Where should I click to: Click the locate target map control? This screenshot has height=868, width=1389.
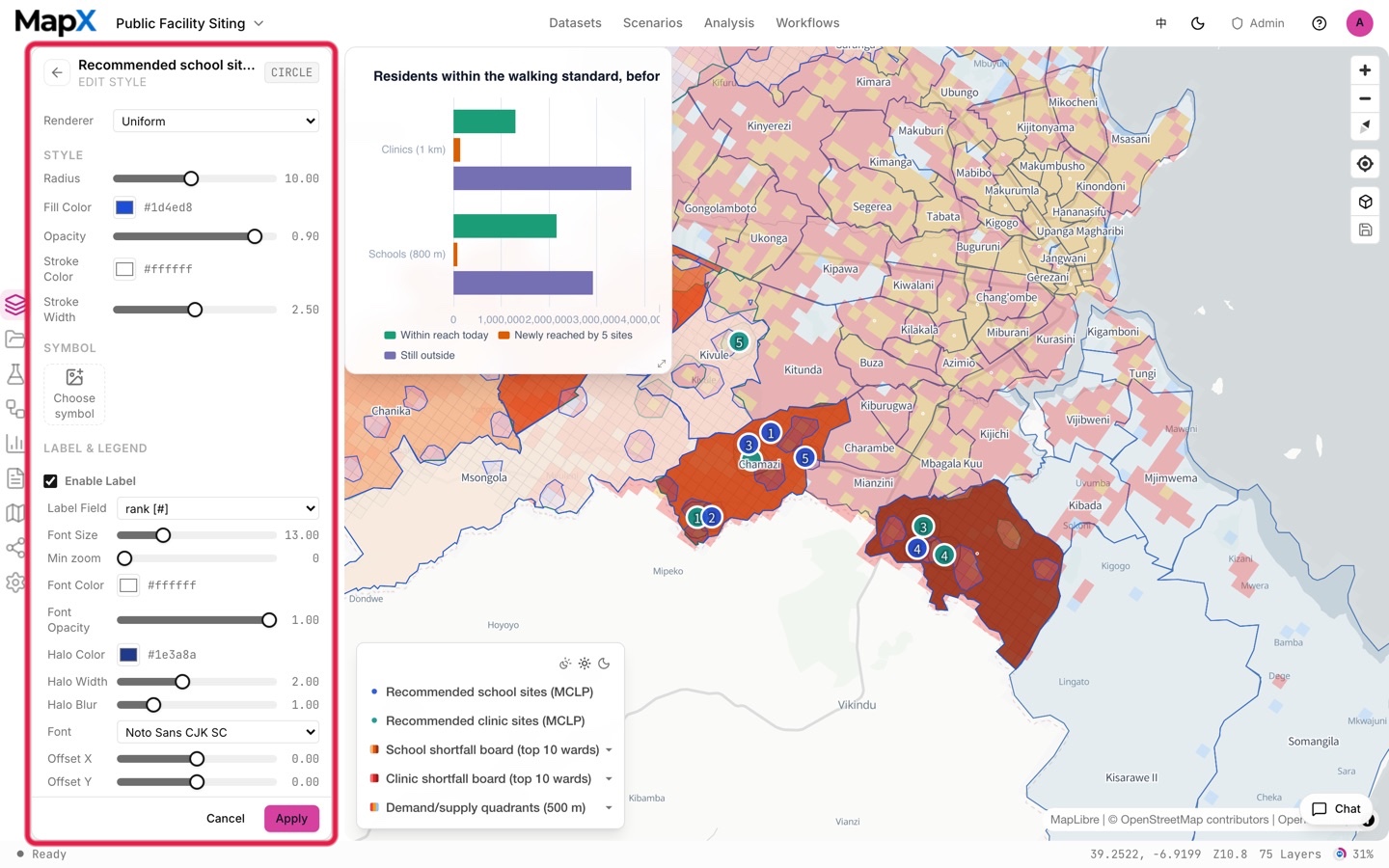[x=1365, y=164]
